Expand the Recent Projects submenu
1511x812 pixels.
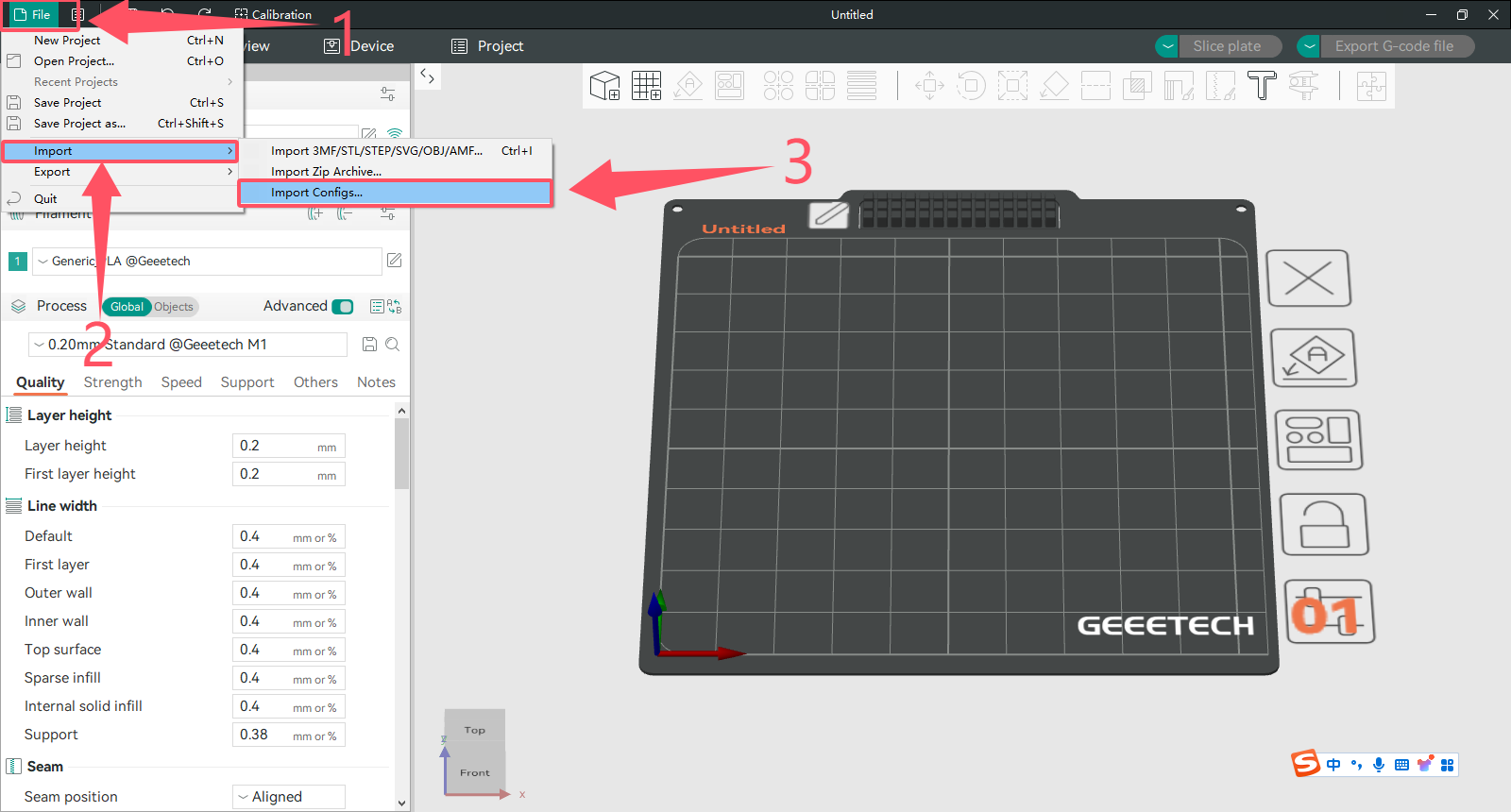coord(121,82)
